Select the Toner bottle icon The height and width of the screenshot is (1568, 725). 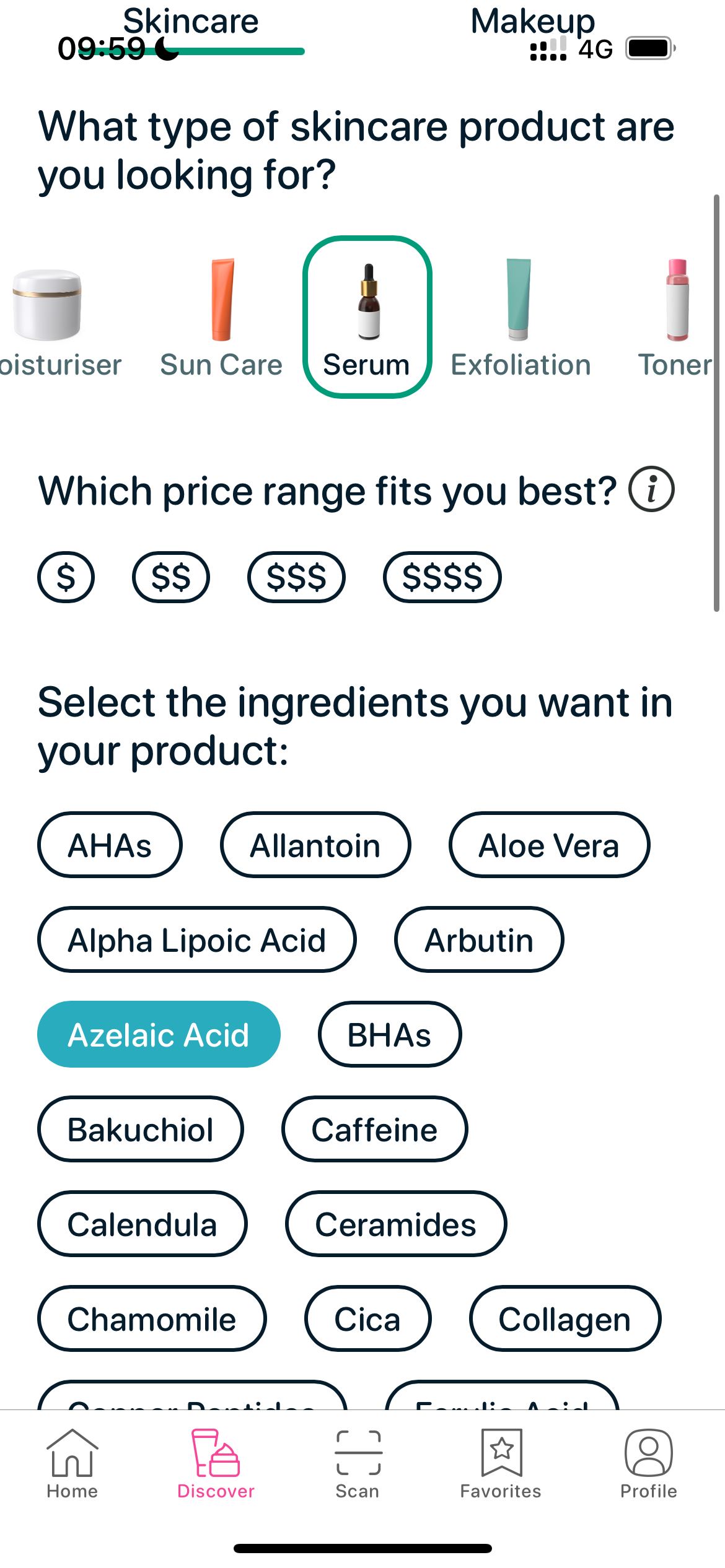(x=677, y=299)
